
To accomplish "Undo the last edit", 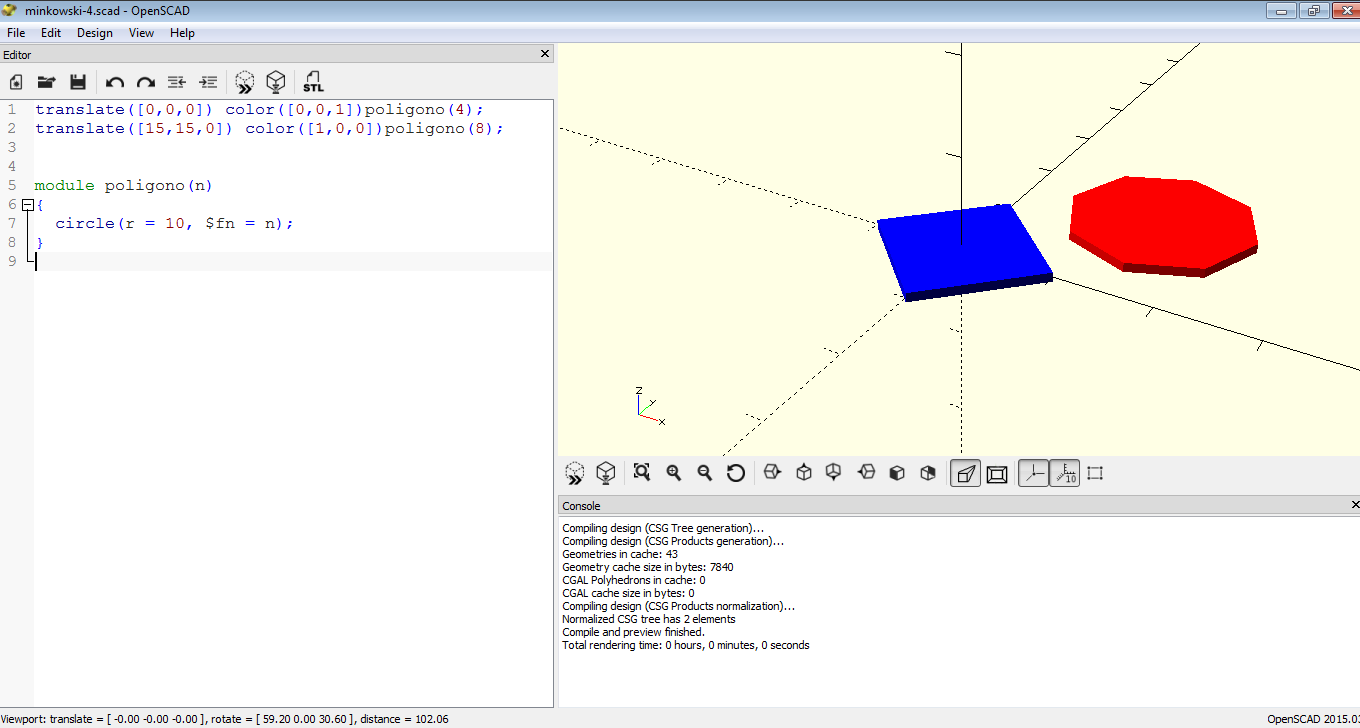I will (115, 82).
